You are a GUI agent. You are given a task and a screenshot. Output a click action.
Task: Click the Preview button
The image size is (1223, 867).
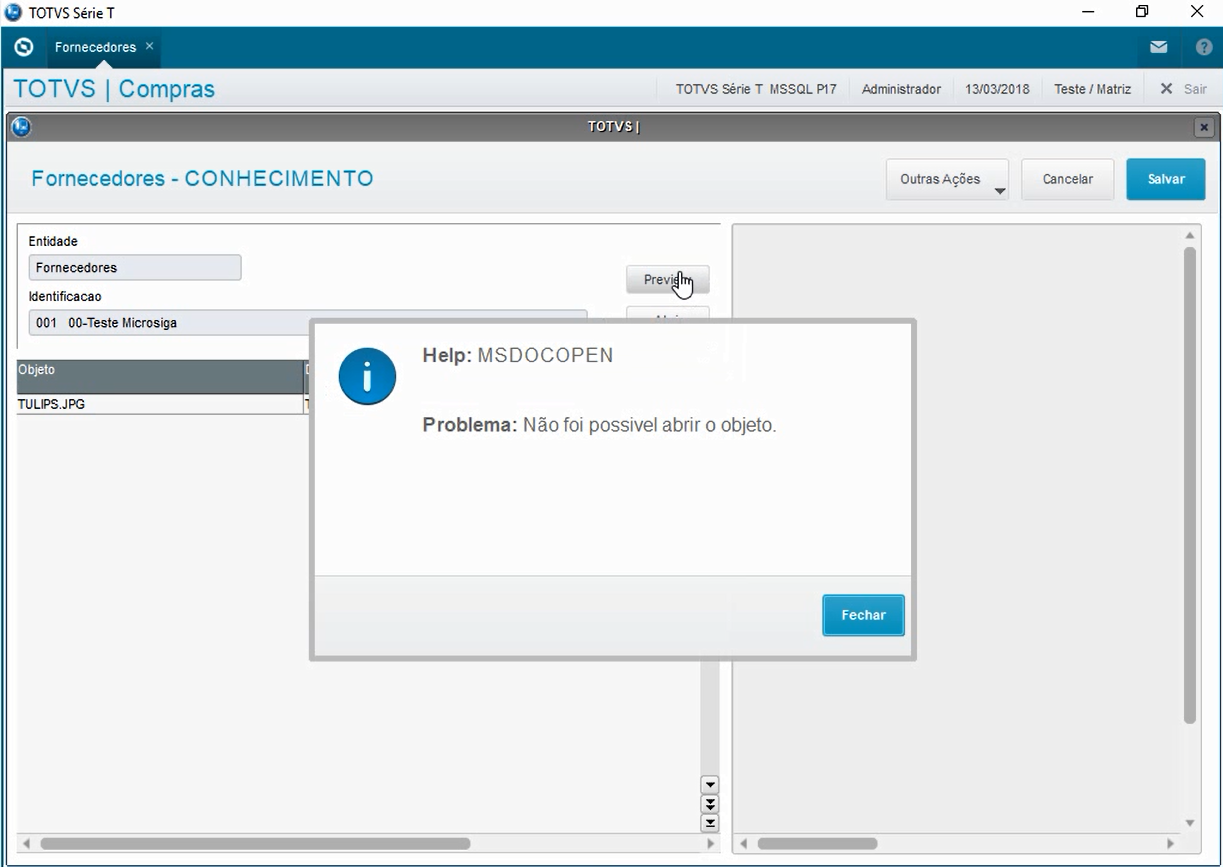click(x=667, y=280)
